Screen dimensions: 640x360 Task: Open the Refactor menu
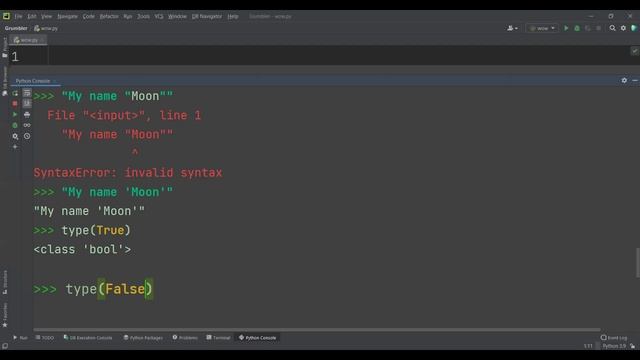(109, 16)
